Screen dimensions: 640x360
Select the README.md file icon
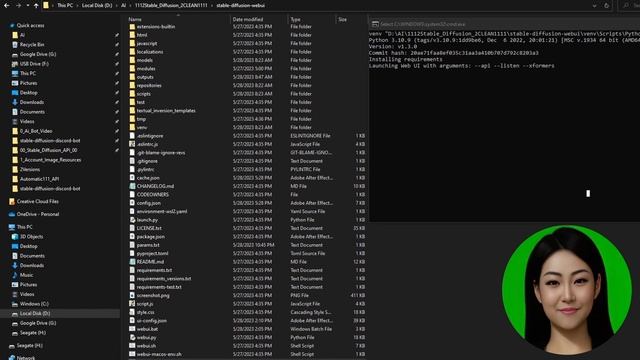click(x=132, y=262)
